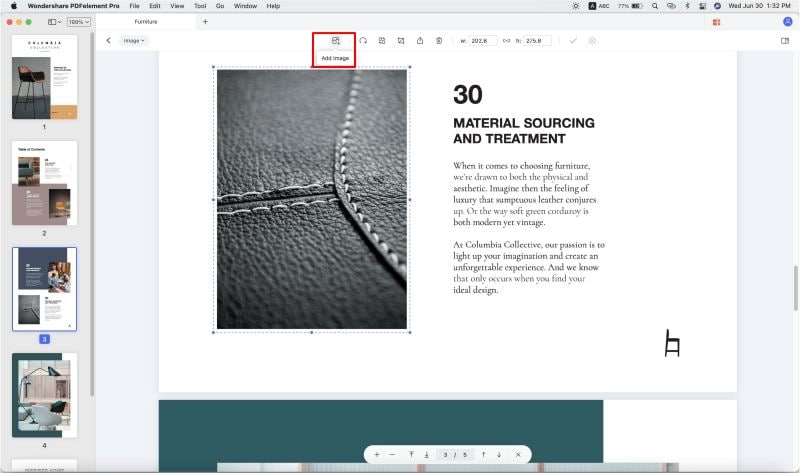Select page 1 thumbnail in the sidebar

pyautogui.click(x=44, y=77)
